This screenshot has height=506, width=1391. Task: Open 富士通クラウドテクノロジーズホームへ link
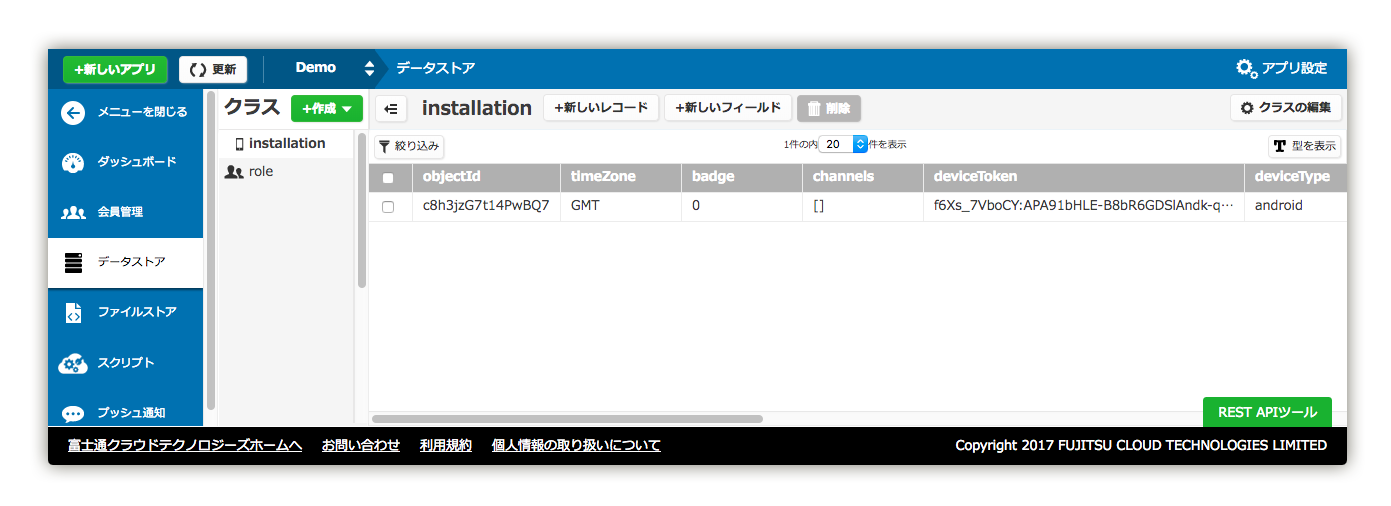tap(185, 445)
